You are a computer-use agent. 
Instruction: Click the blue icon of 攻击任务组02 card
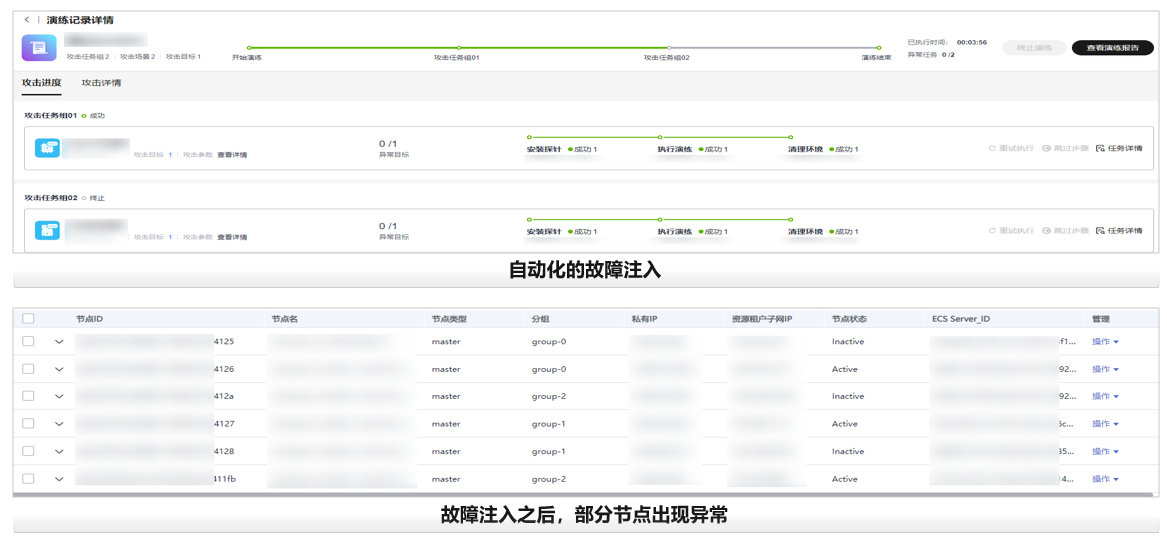point(48,230)
